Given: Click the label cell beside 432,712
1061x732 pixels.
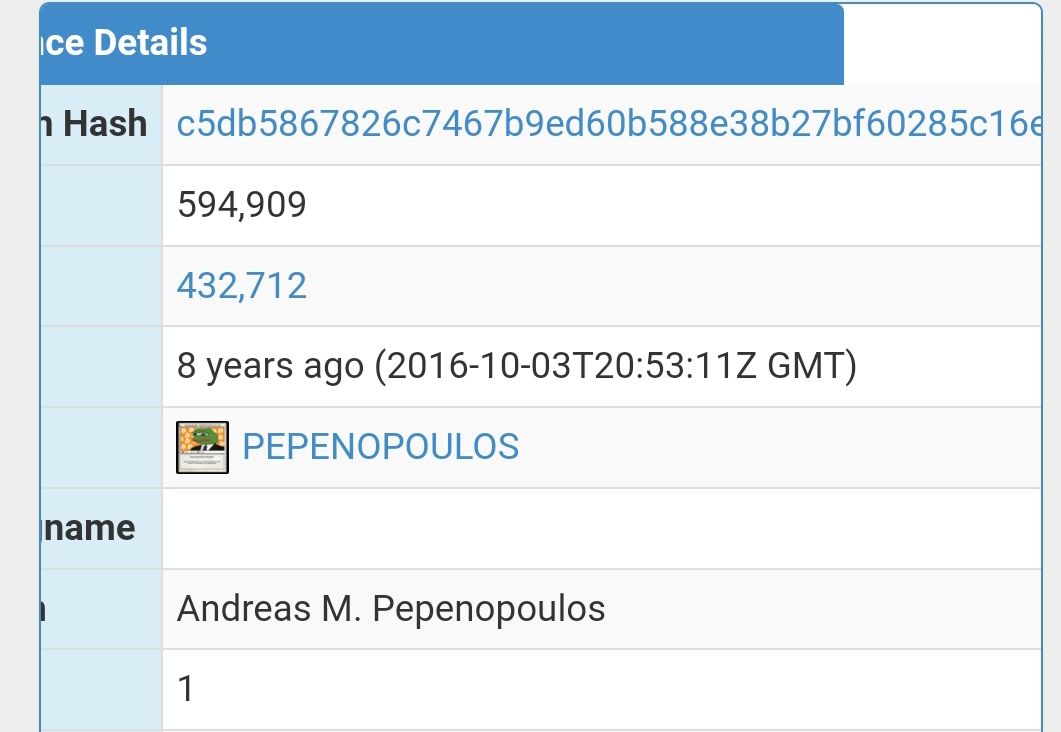Looking at the screenshot, I should click(x=101, y=286).
